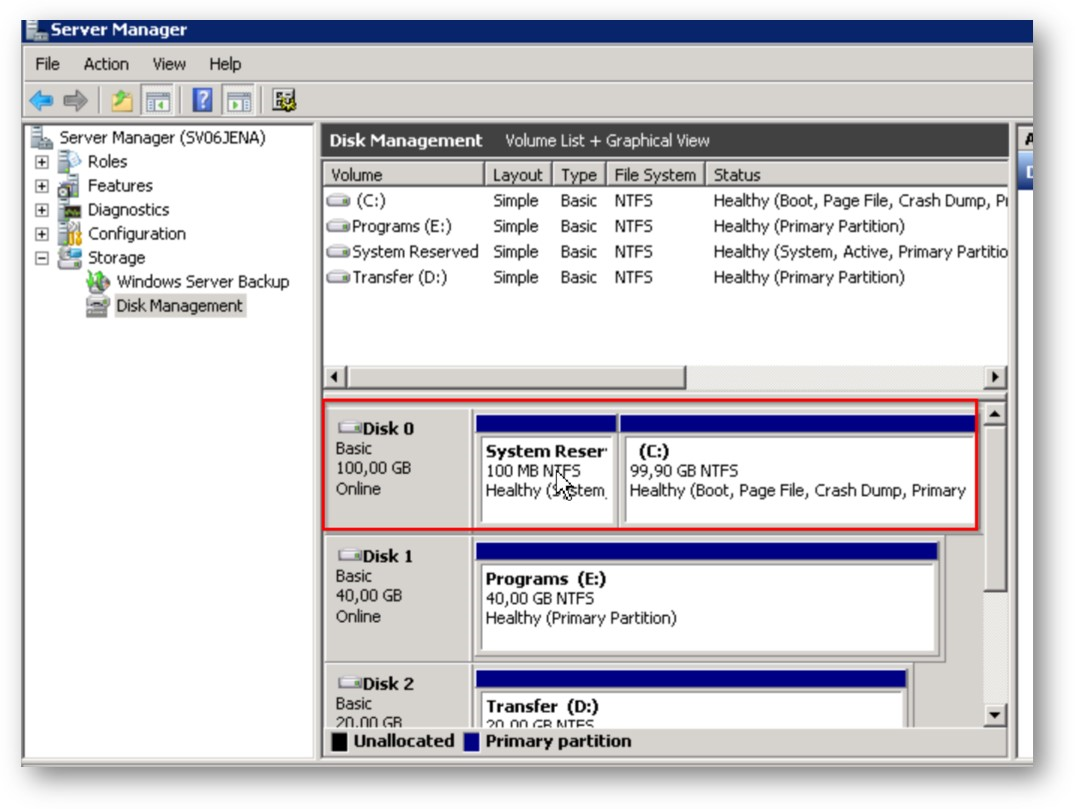Select the Transfer (D:) partition block

click(x=690, y=699)
